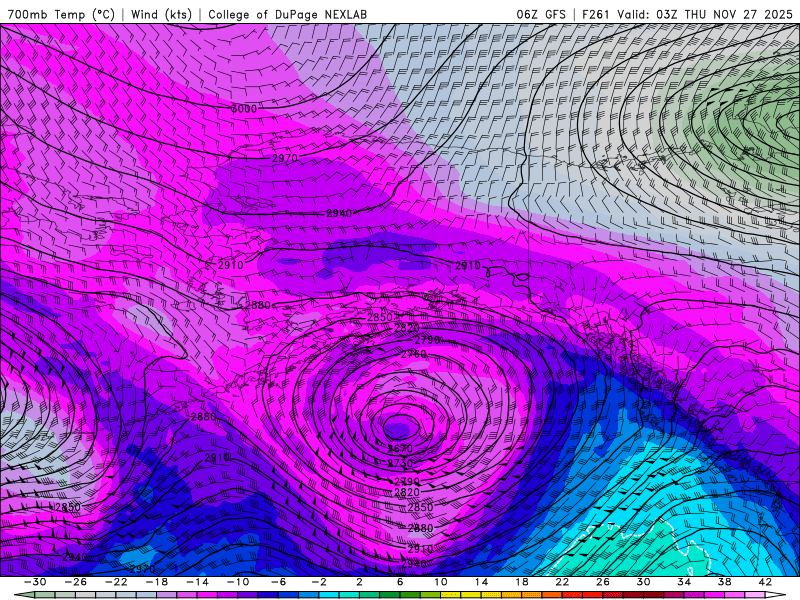Select the "06Z GFS" model run text
Screen dimensions: 800x600
pos(541,14)
